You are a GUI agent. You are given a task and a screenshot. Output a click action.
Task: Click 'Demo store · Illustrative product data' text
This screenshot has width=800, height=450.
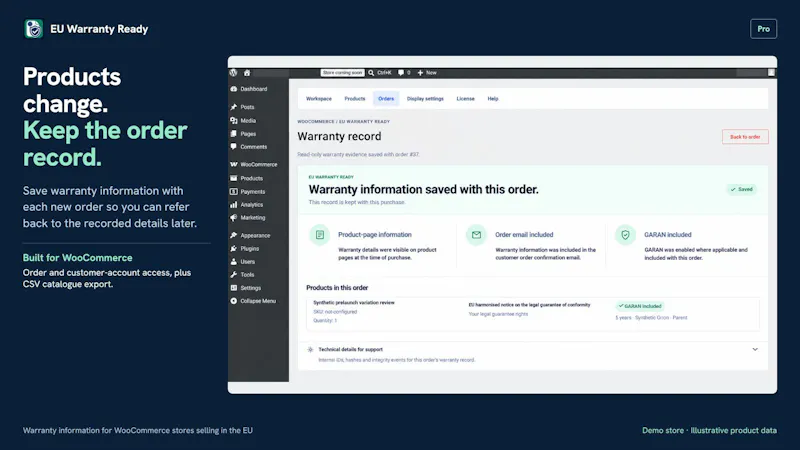point(709,430)
